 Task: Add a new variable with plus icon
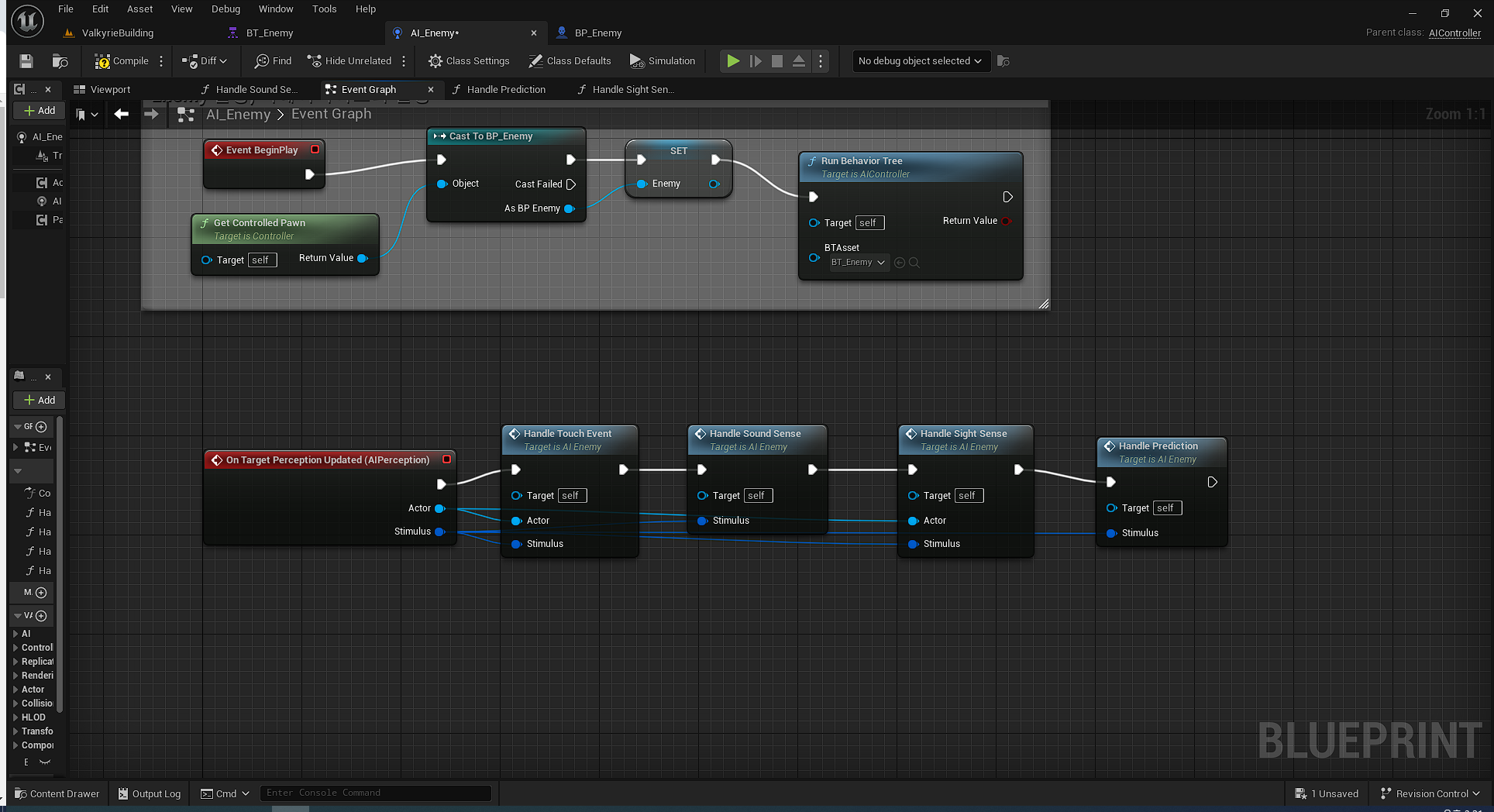[x=41, y=616]
